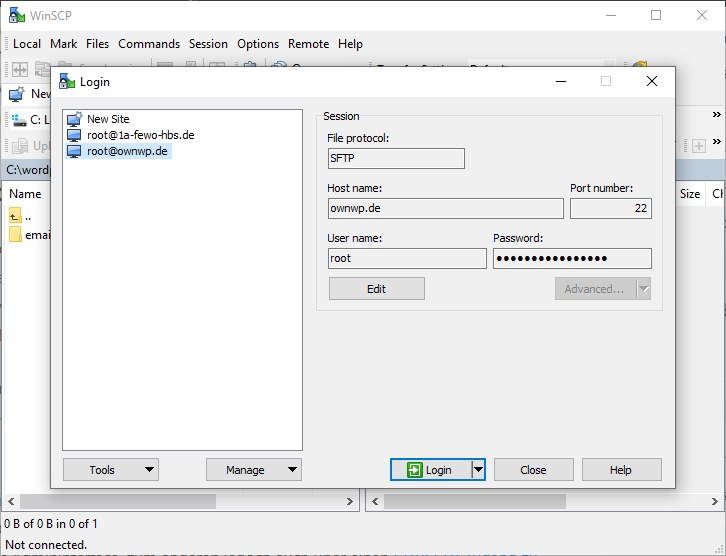Viewport: 726px width, 556px height.
Task: Minimize the main WinSCP window
Action: click(611, 15)
